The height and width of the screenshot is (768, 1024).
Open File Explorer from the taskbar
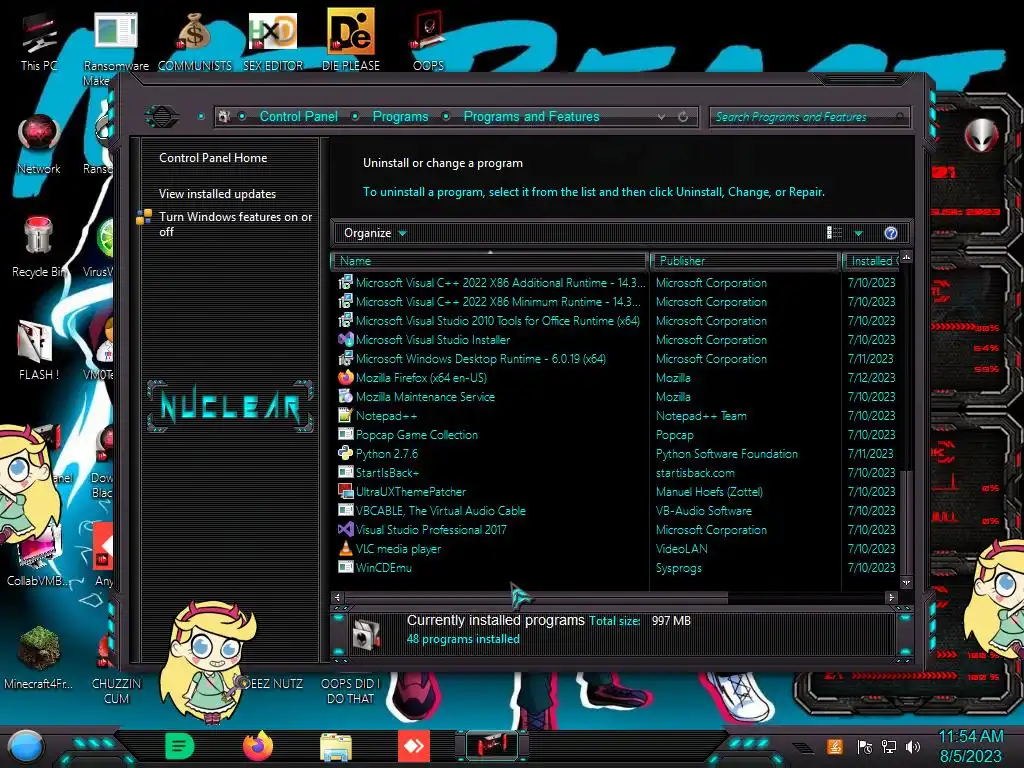click(x=336, y=747)
